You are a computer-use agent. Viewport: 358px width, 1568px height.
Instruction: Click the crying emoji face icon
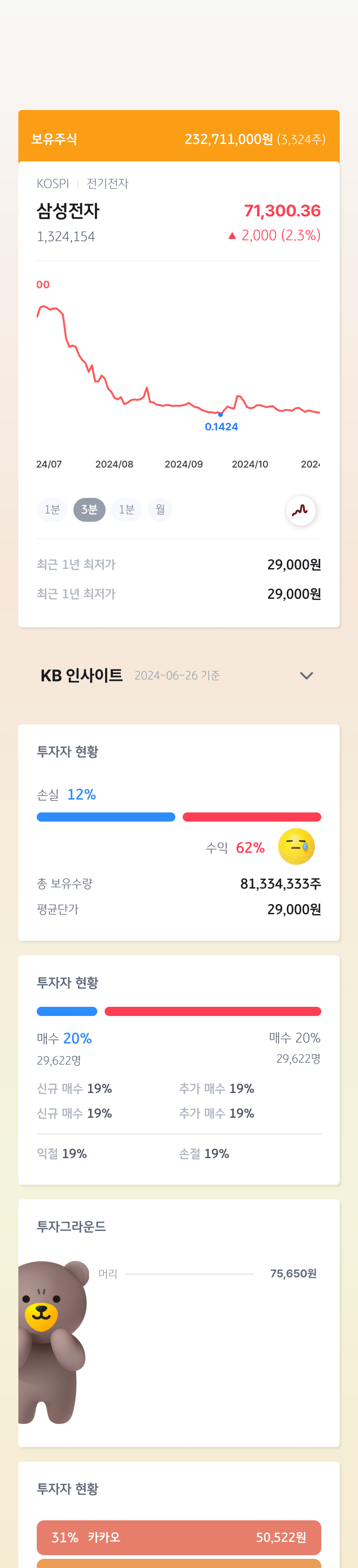coord(296,847)
